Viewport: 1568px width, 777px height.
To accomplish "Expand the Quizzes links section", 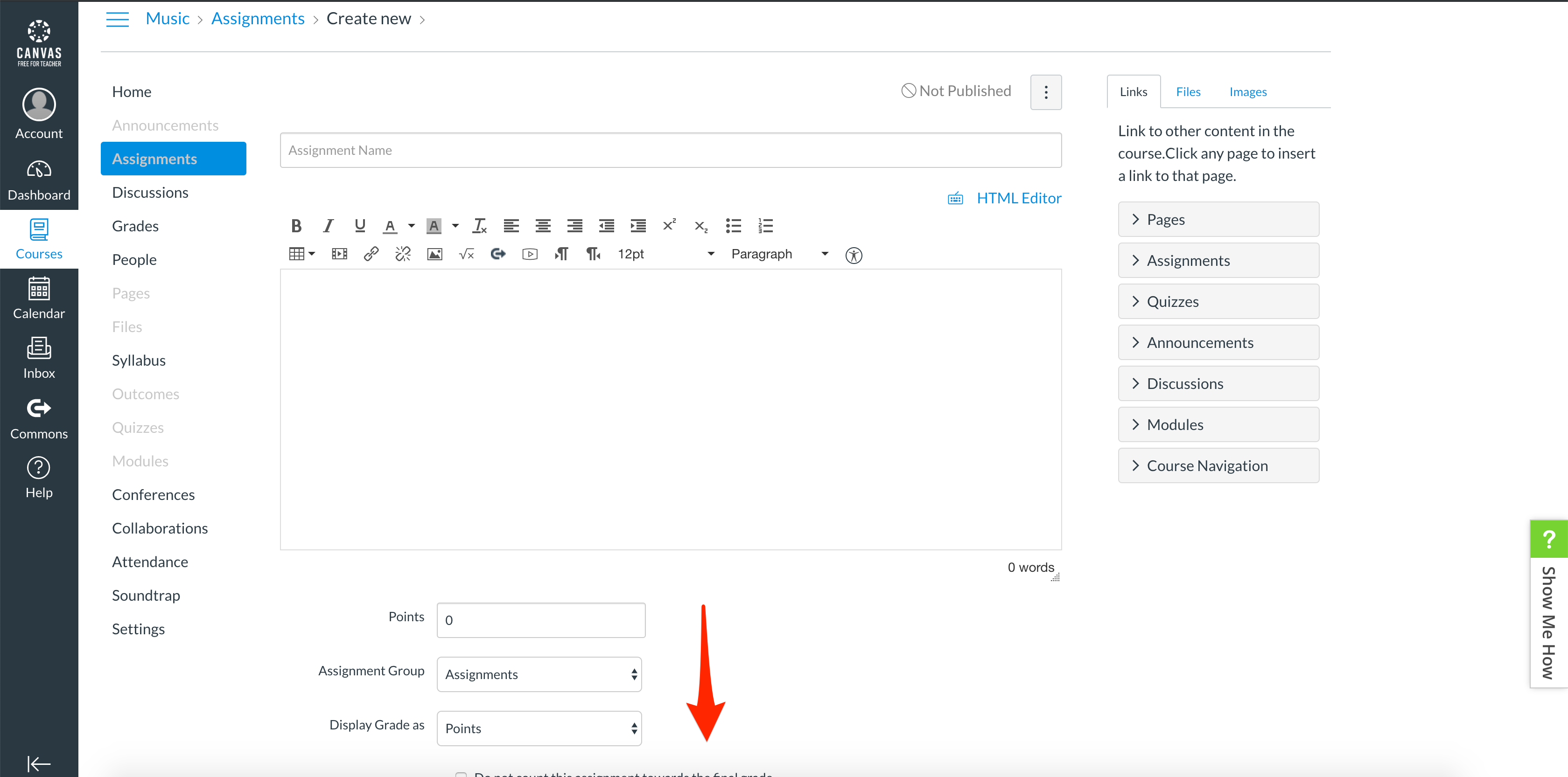I will coord(1218,301).
